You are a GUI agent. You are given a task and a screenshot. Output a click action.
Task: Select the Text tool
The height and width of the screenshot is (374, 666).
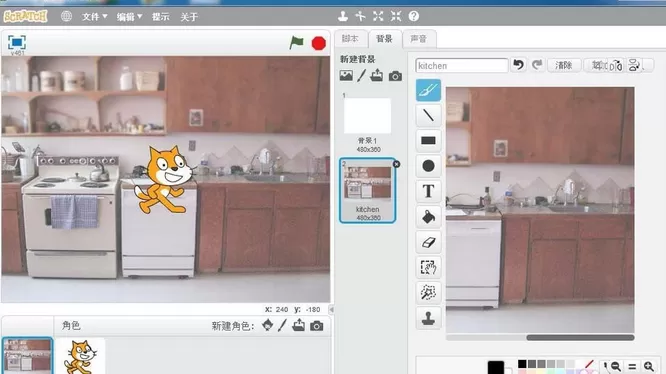click(x=428, y=191)
